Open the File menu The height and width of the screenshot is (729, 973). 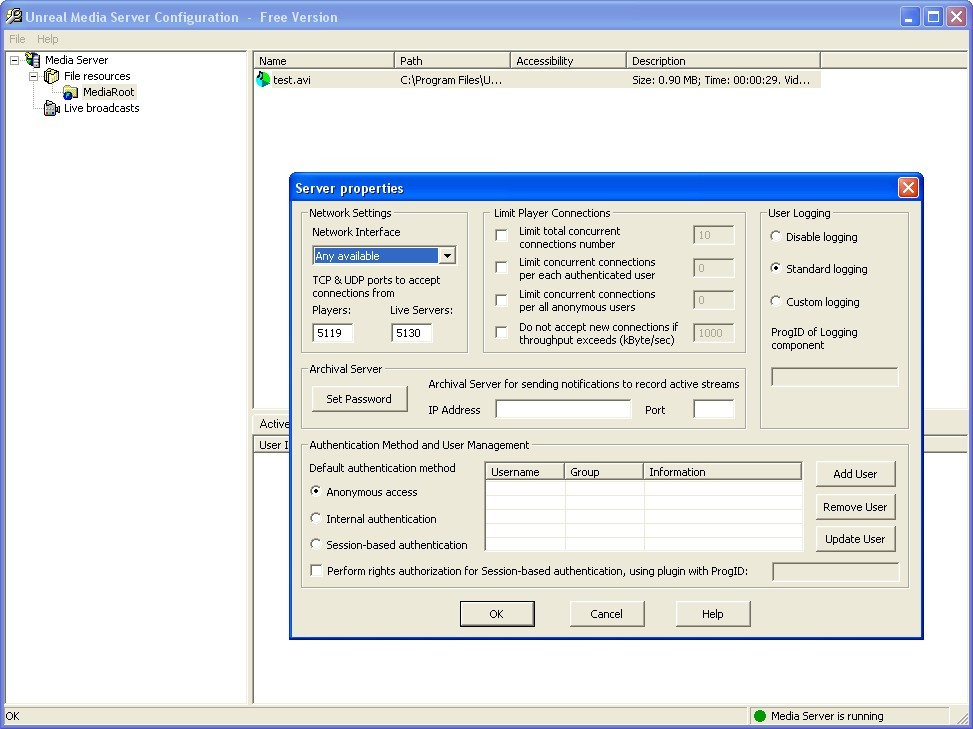tap(16, 39)
